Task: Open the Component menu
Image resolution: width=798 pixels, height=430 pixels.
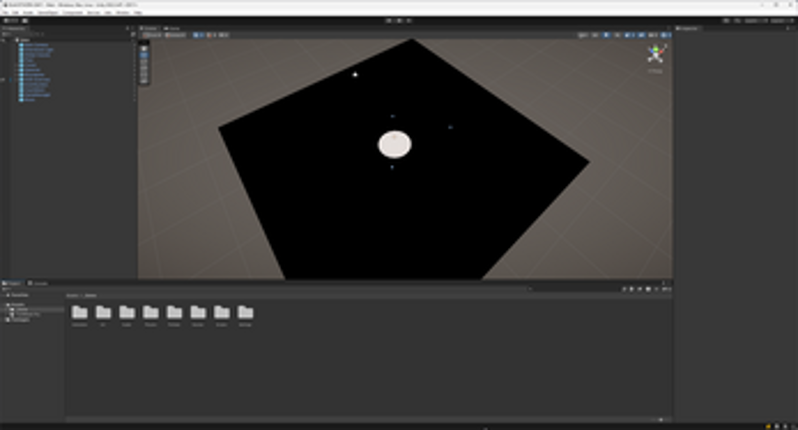Action: [x=72, y=12]
